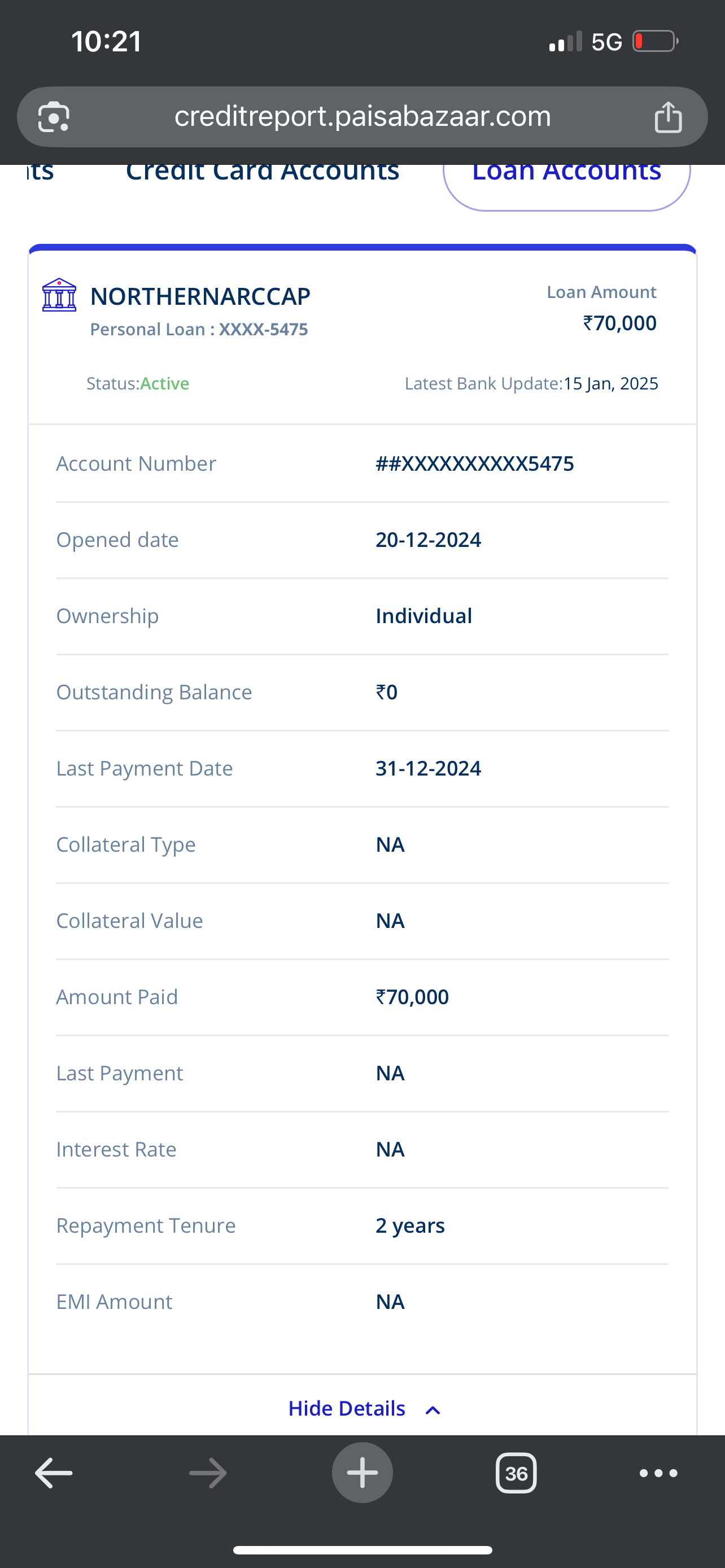The height and width of the screenshot is (1568, 725).
Task: Click the Hide Details link
Action: [346, 1408]
